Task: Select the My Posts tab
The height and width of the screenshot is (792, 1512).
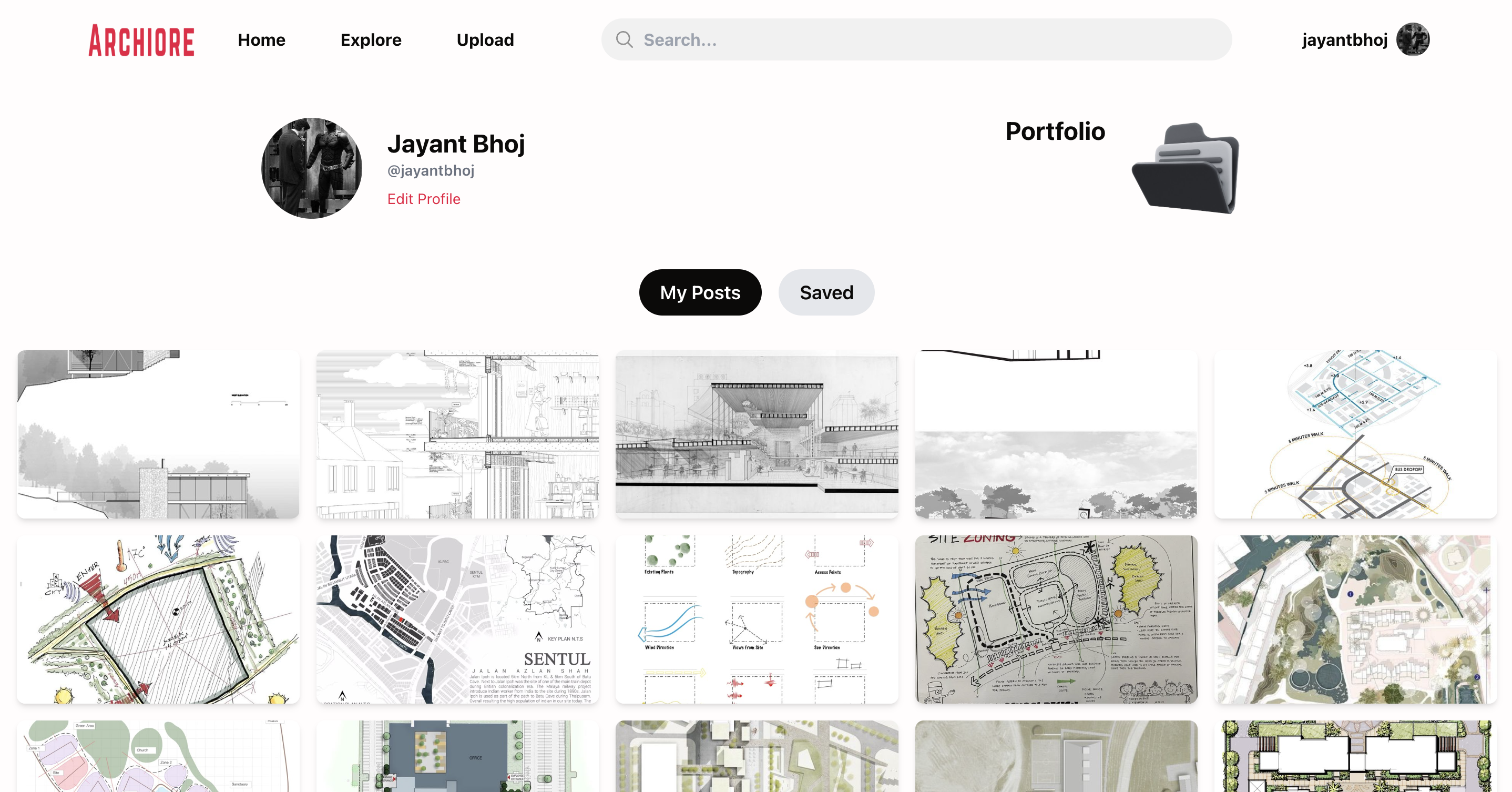Action: [x=700, y=292]
